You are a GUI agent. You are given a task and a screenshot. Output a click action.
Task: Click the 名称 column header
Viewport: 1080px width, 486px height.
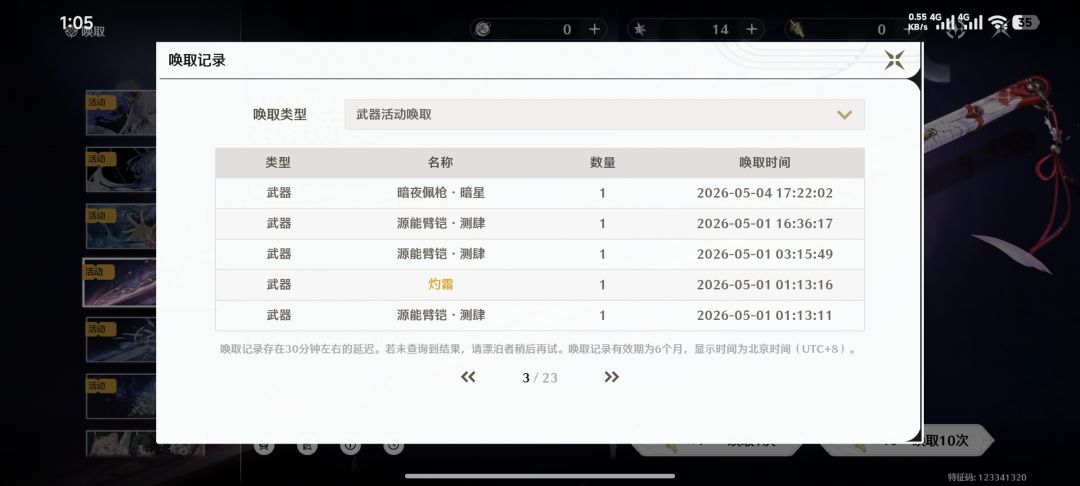pos(440,162)
